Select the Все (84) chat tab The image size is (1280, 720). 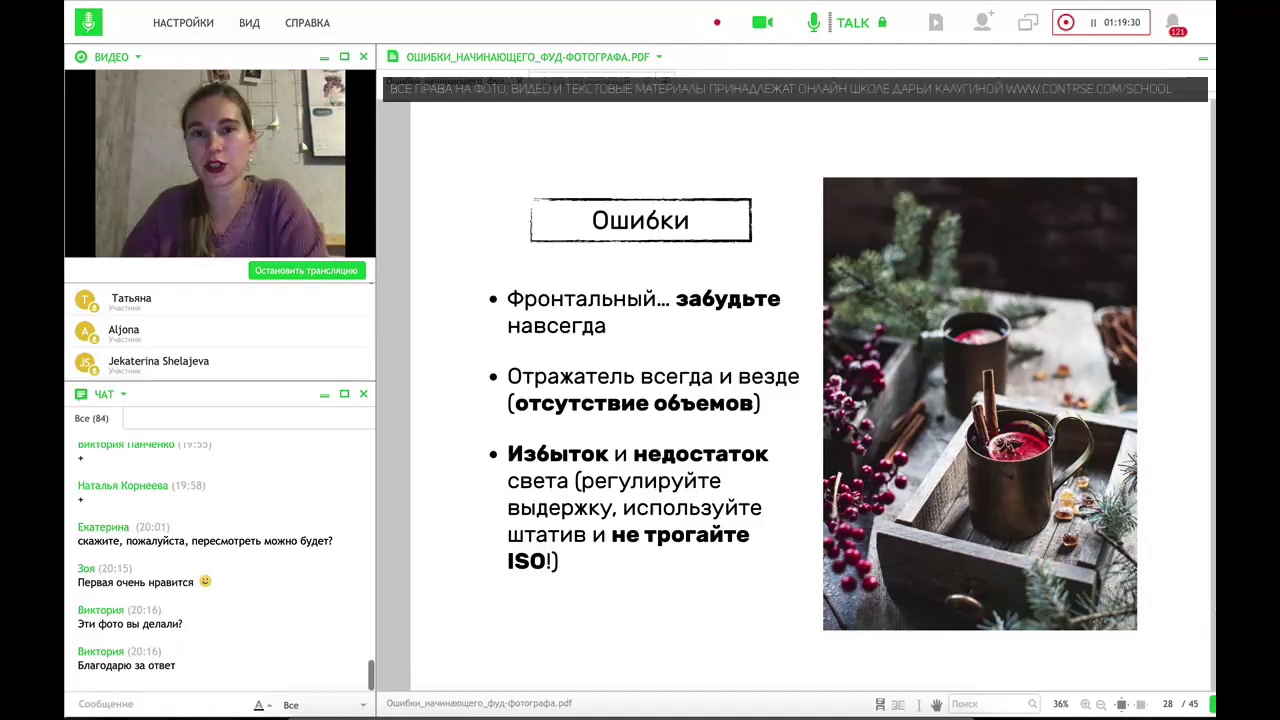[92, 418]
